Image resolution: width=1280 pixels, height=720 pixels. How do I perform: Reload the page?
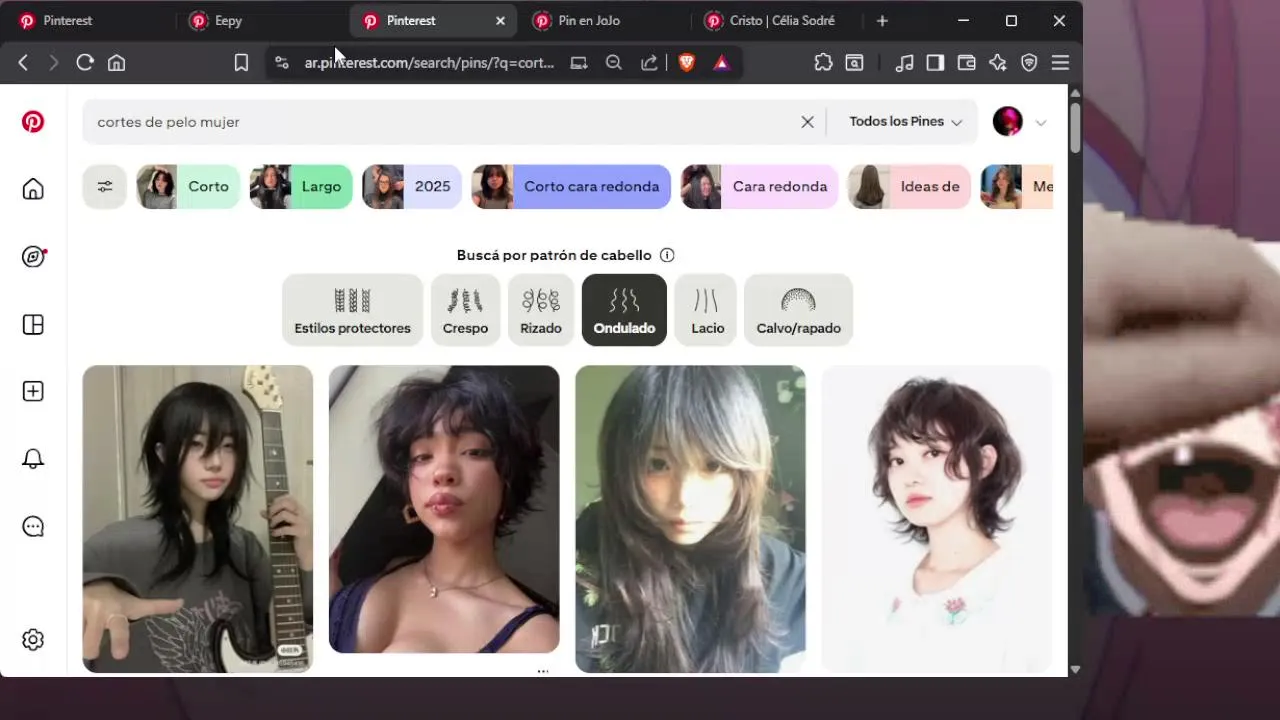point(85,63)
